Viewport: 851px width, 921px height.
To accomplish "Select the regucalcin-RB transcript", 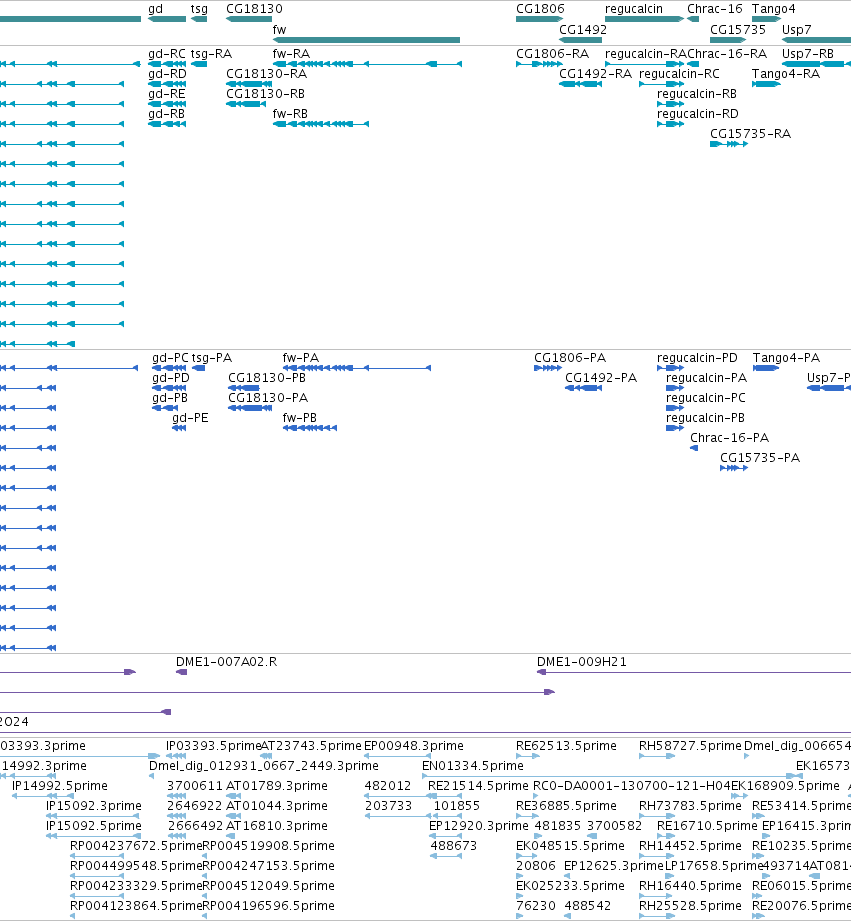I will 671,104.
